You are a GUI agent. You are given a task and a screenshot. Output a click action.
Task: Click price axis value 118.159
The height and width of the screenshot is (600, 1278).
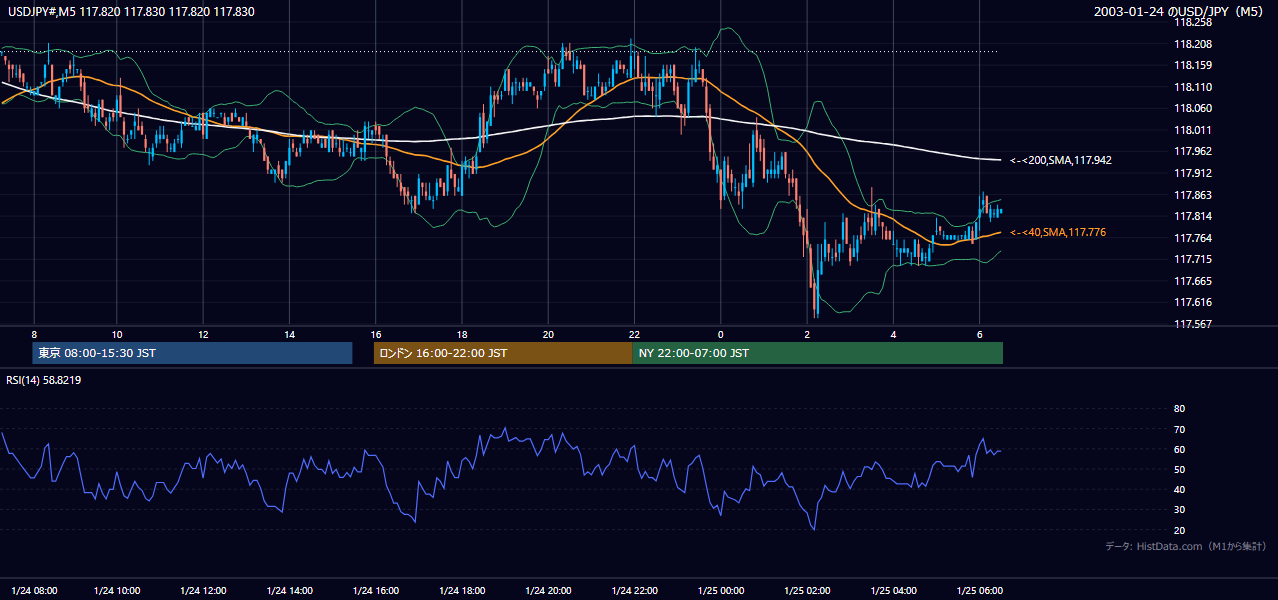click(x=1192, y=65)
